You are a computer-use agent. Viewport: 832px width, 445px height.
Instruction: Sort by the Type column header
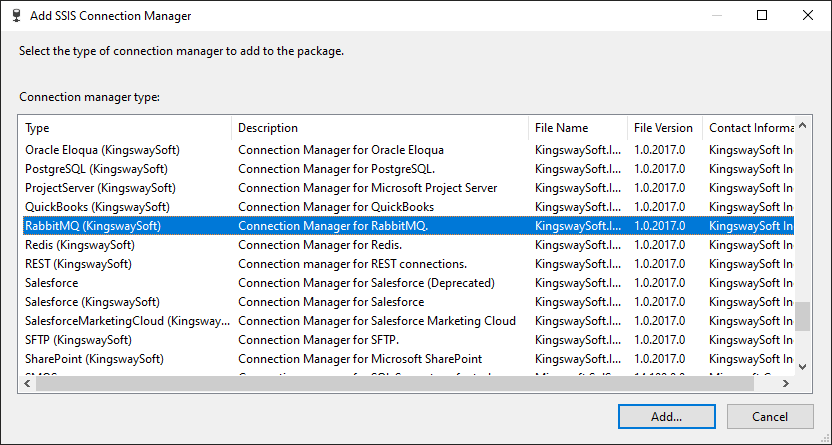tap(125, 128)
